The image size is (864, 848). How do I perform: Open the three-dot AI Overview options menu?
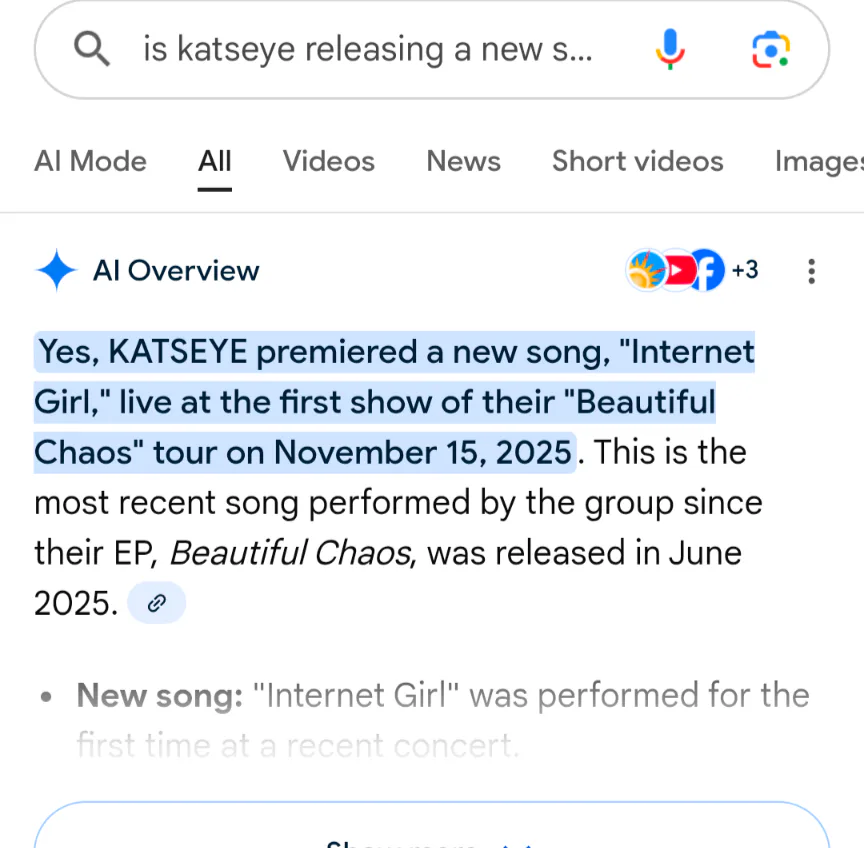click(x=811, y=271)
